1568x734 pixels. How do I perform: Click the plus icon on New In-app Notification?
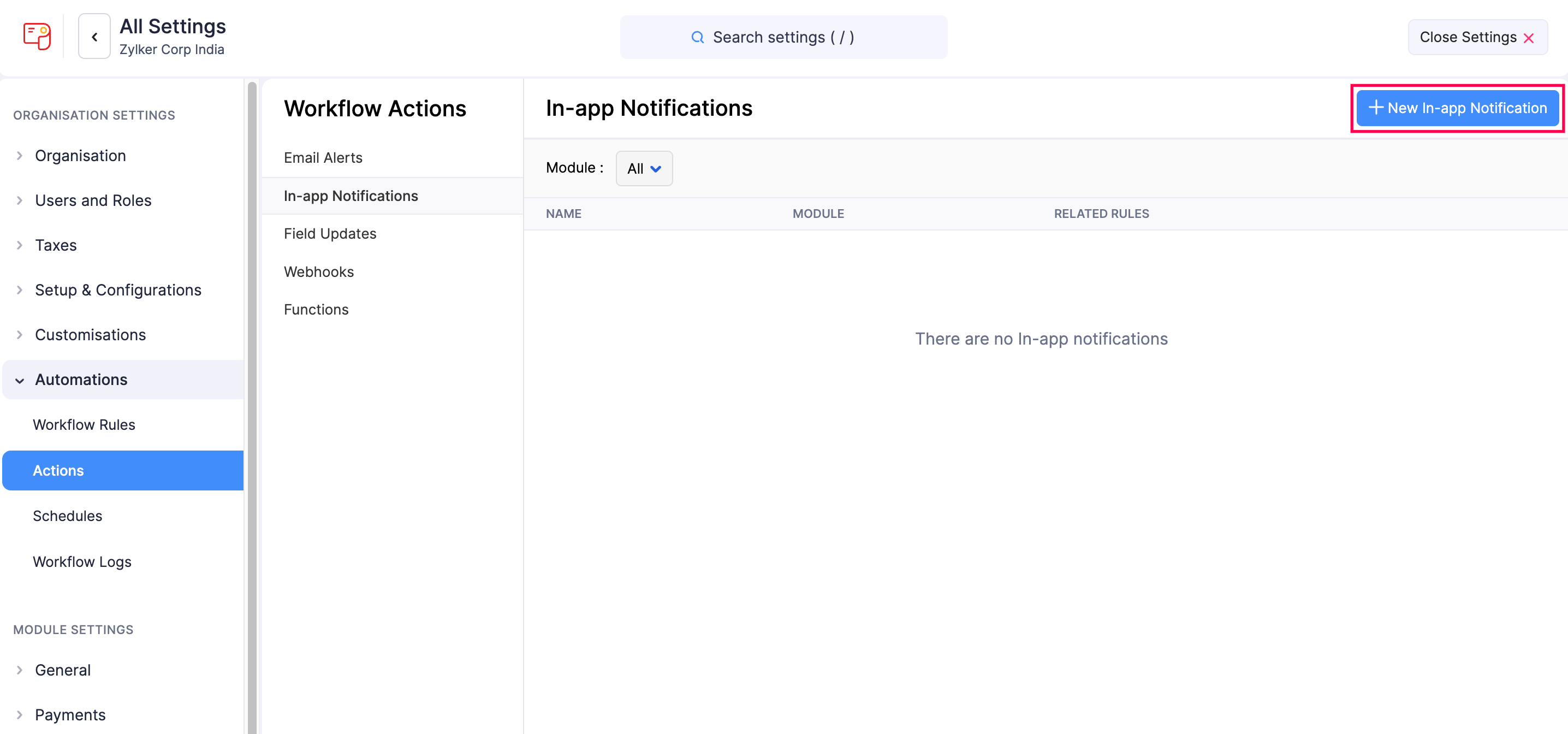pos(1376,108)
